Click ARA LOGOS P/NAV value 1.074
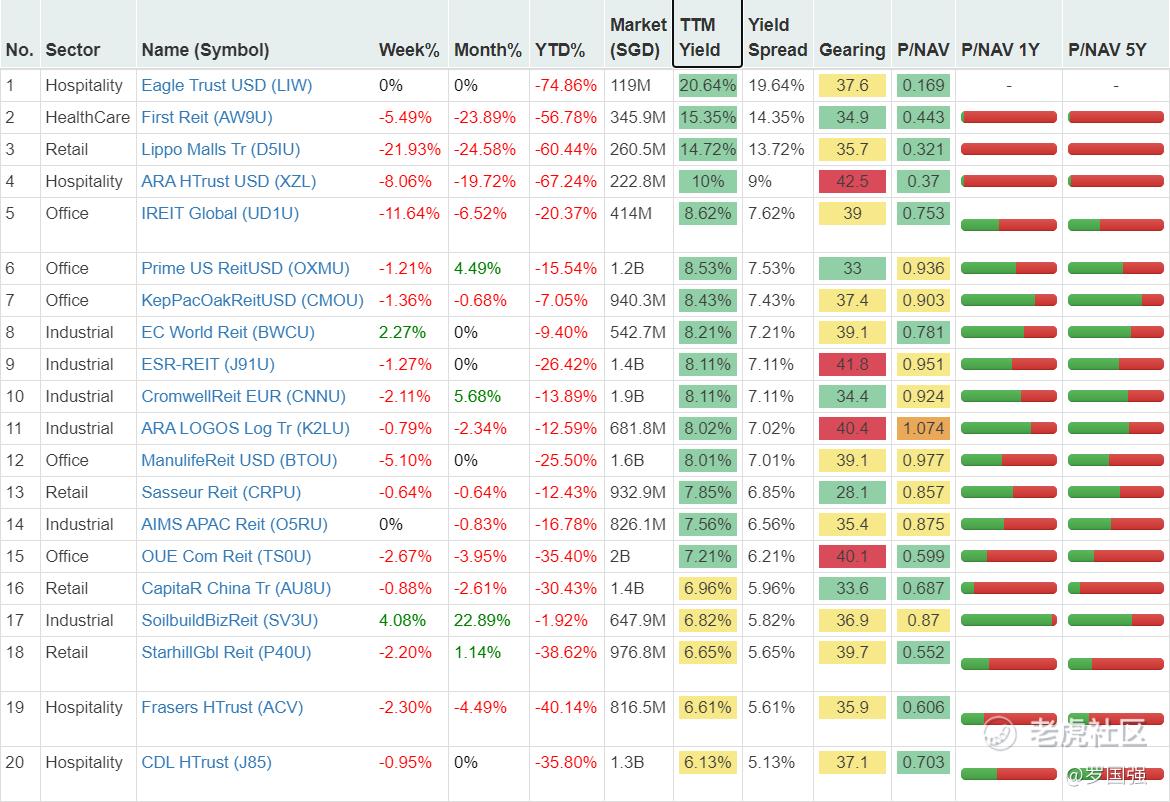The image size is (1170, 802). pos(923,428)
